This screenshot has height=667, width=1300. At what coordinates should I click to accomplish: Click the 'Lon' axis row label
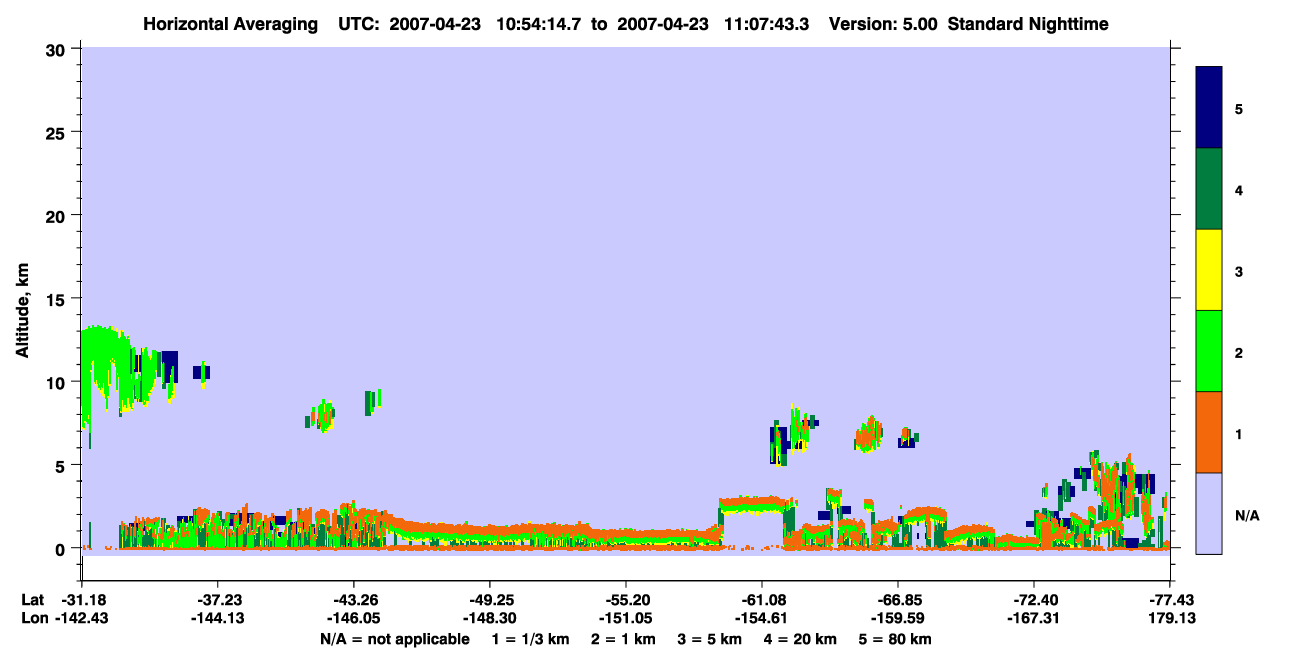33,619
